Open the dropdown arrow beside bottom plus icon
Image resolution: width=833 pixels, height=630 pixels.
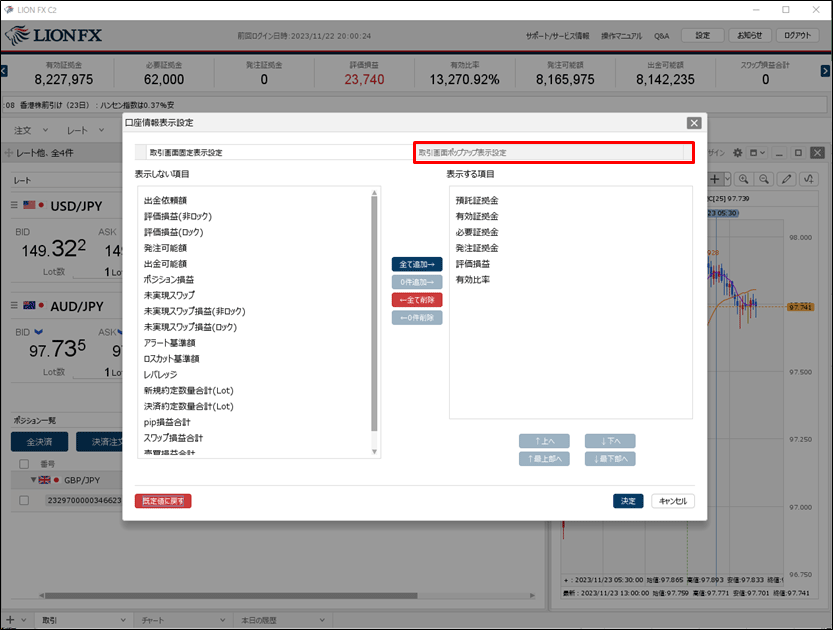pos(23,620)
